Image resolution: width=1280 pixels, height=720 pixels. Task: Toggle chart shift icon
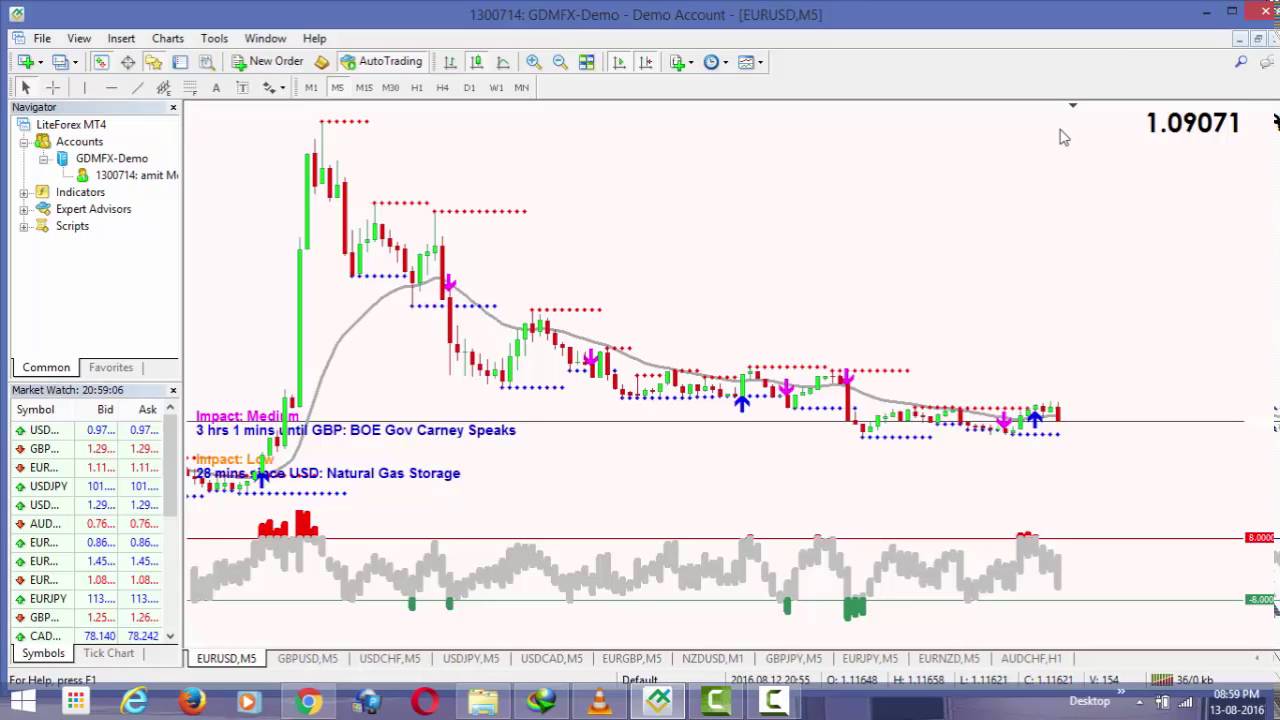[645, 62]
